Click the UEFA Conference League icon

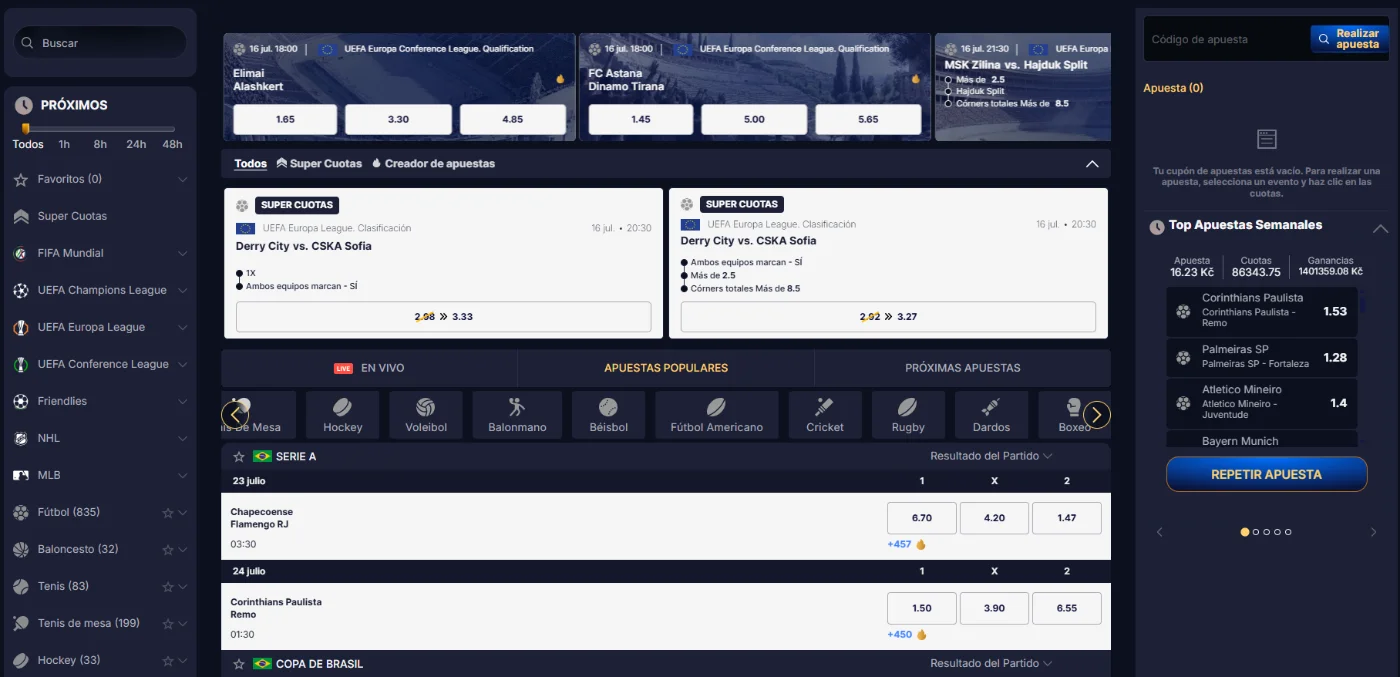(x=21, y=364)
